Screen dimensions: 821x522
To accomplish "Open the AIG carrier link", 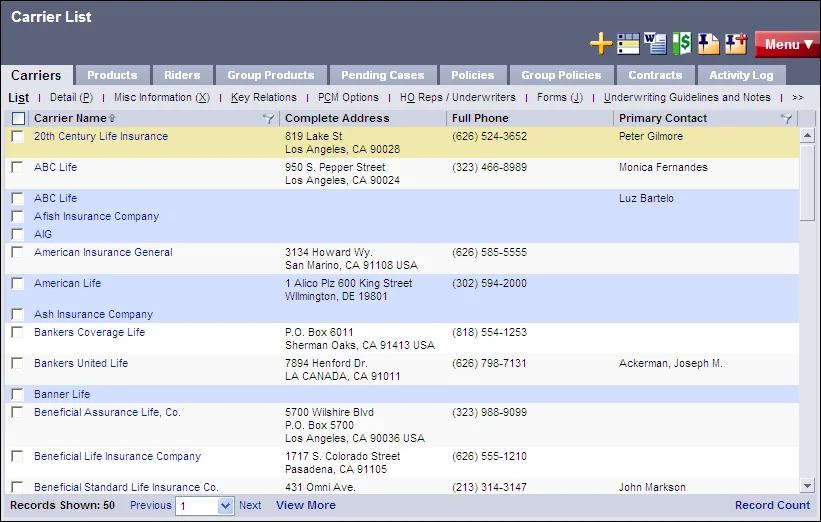I will pyautogui.click(x=43, y=234).
